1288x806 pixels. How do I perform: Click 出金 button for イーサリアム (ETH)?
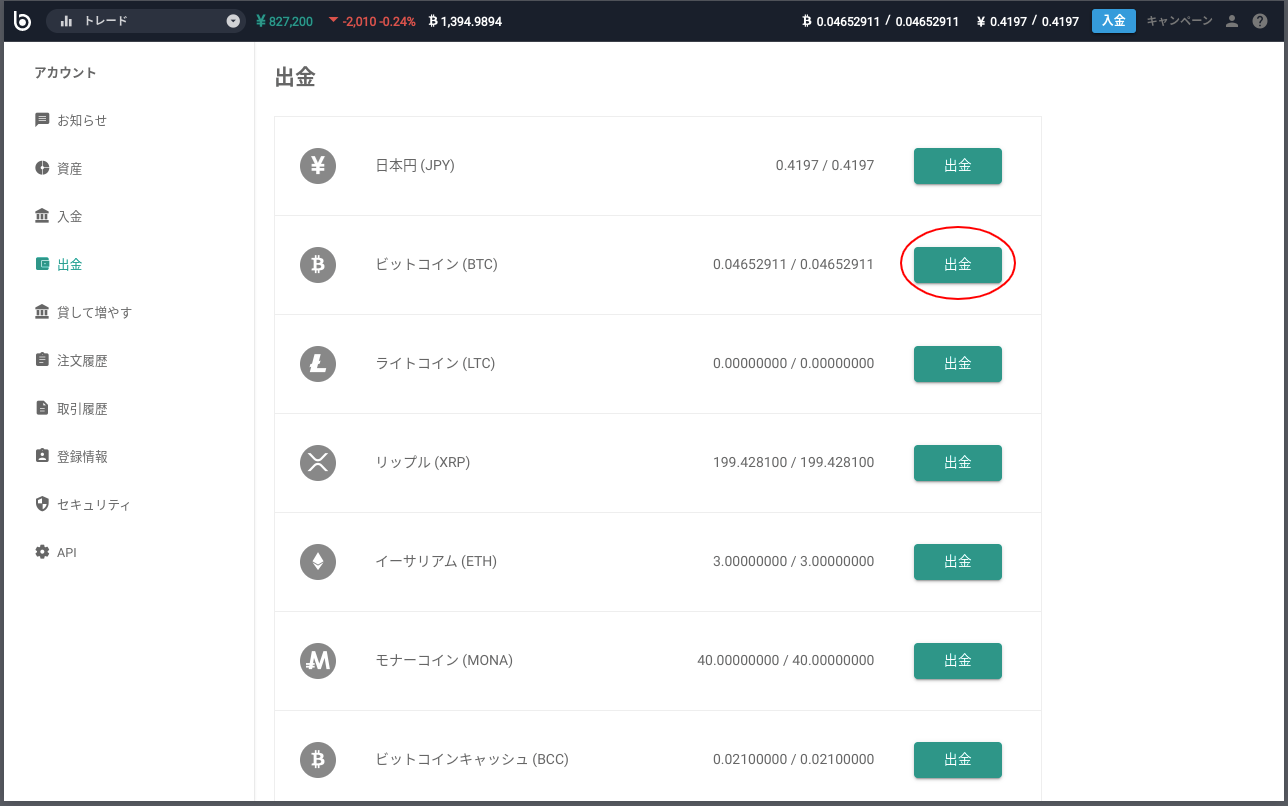958,562
